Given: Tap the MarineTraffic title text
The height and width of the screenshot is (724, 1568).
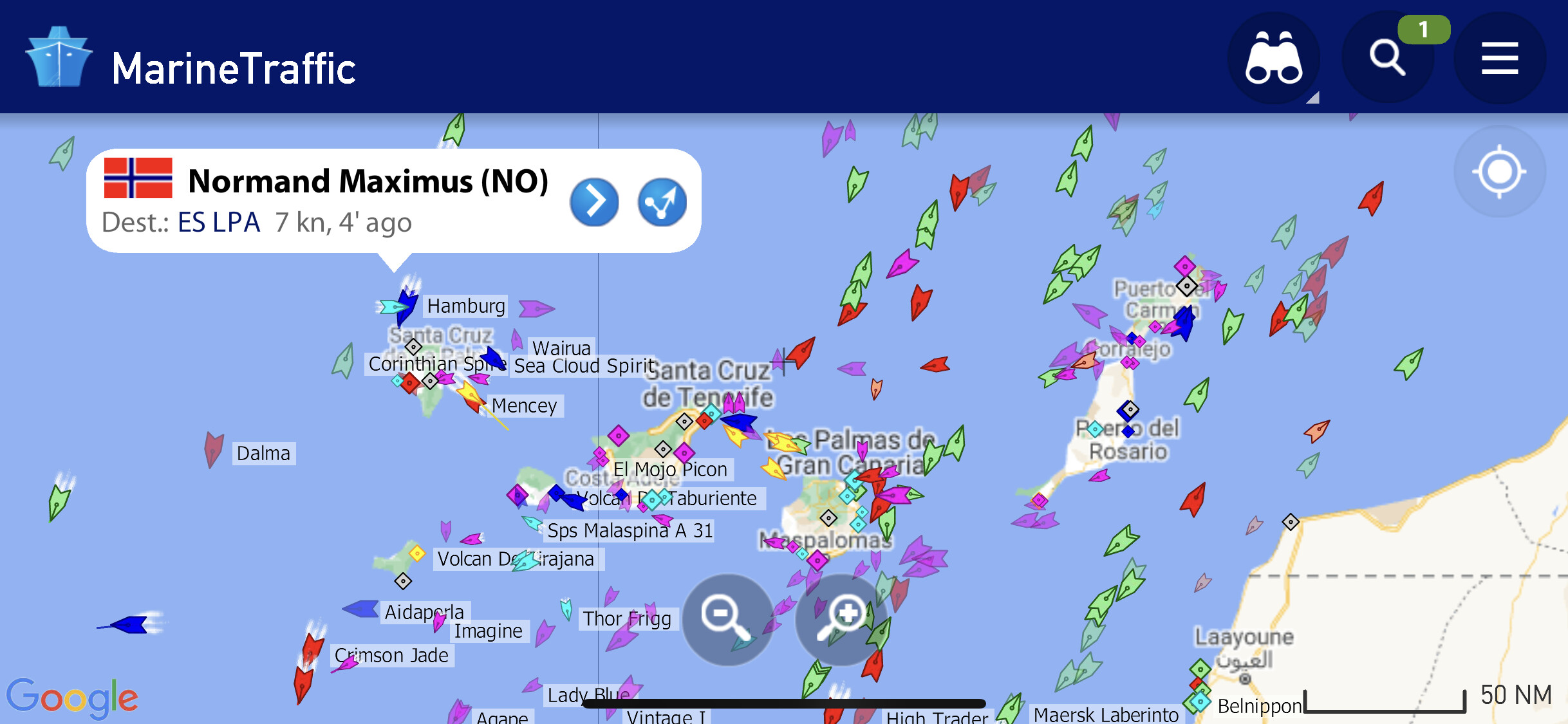Looking at the screenshot, I should pyautogui.click(x=234, y=69).
